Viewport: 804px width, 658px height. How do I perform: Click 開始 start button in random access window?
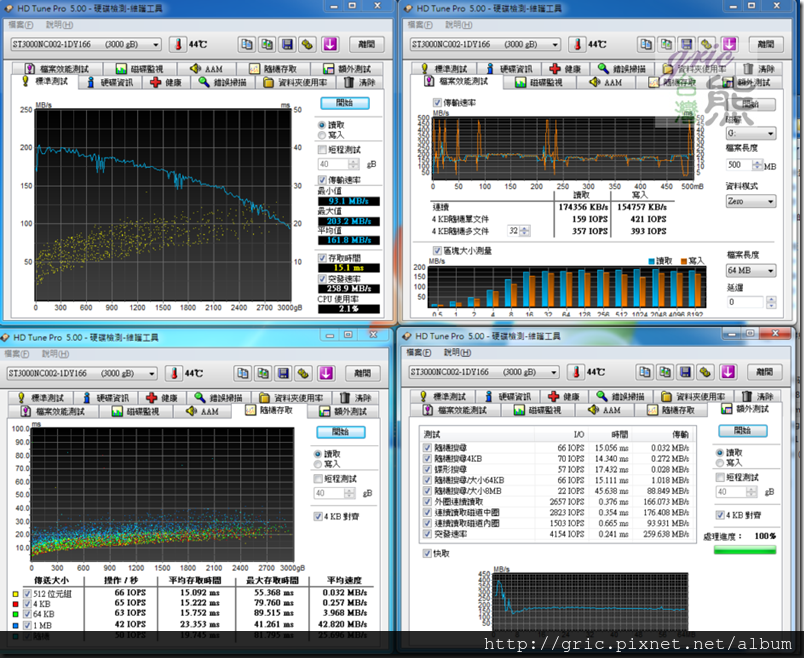pyautogui.click(x=340, y=432)
